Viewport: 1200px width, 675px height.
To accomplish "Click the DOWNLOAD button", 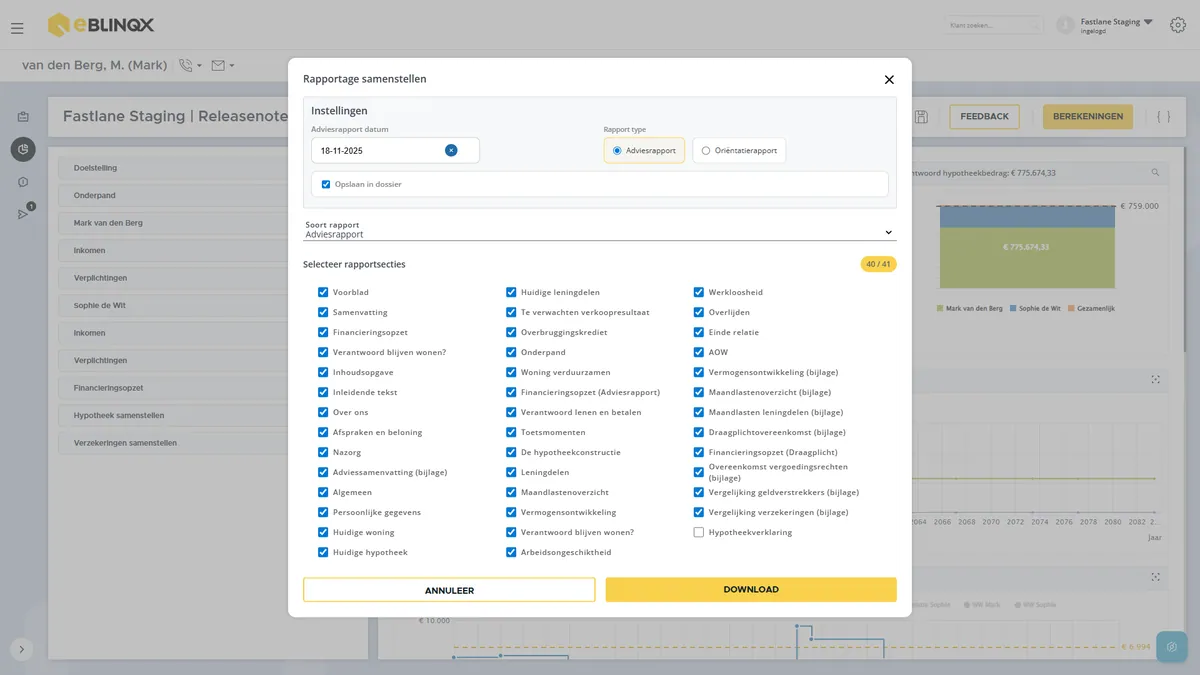I will [751, 590].
